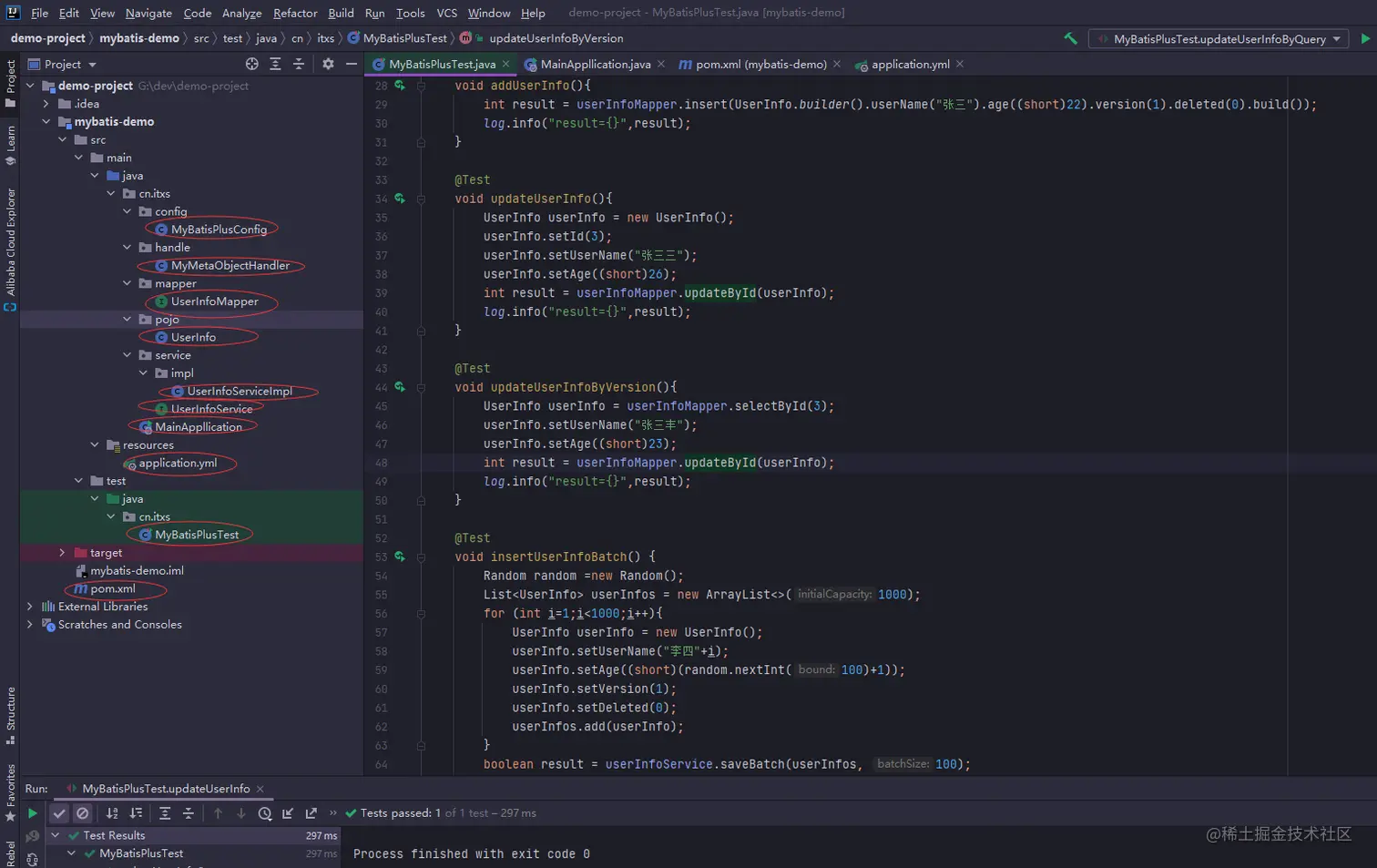Open the Build menu
The image size is (1377, 868).
coord(341,13)
